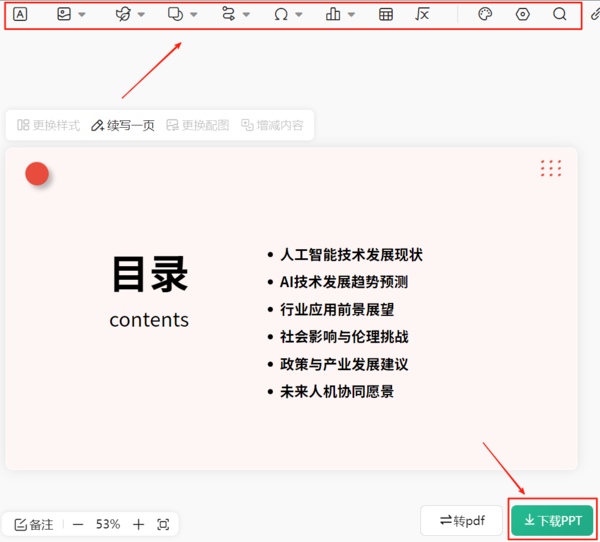Insert a chart using the bar chart icon
Screen dimensions: 600x542
[333, 14]
